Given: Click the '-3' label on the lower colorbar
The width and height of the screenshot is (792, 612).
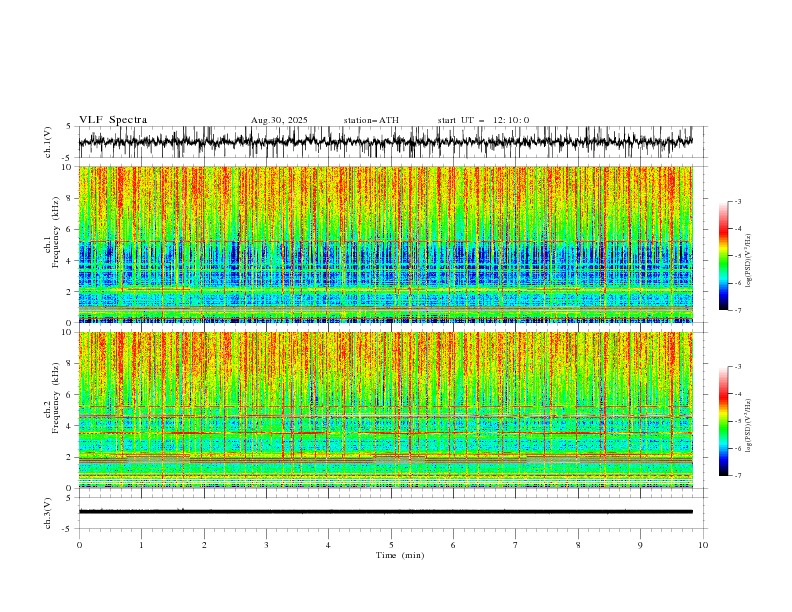Looking at the screenshot, I should 737,367.
